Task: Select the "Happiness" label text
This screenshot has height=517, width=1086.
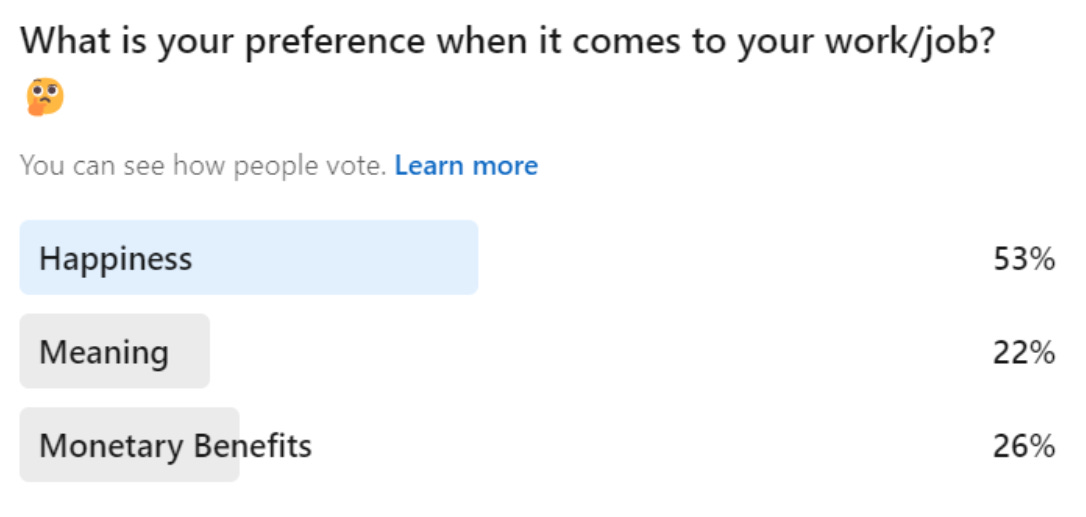Action: (115, 259)
